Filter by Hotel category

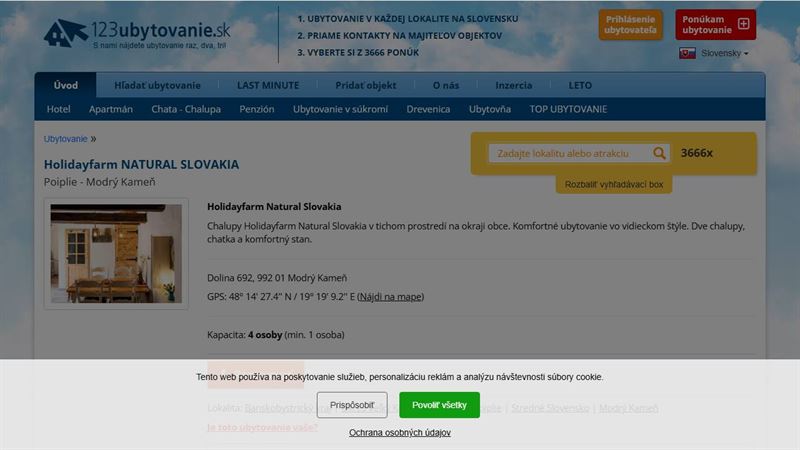click(x=58, y=109)
